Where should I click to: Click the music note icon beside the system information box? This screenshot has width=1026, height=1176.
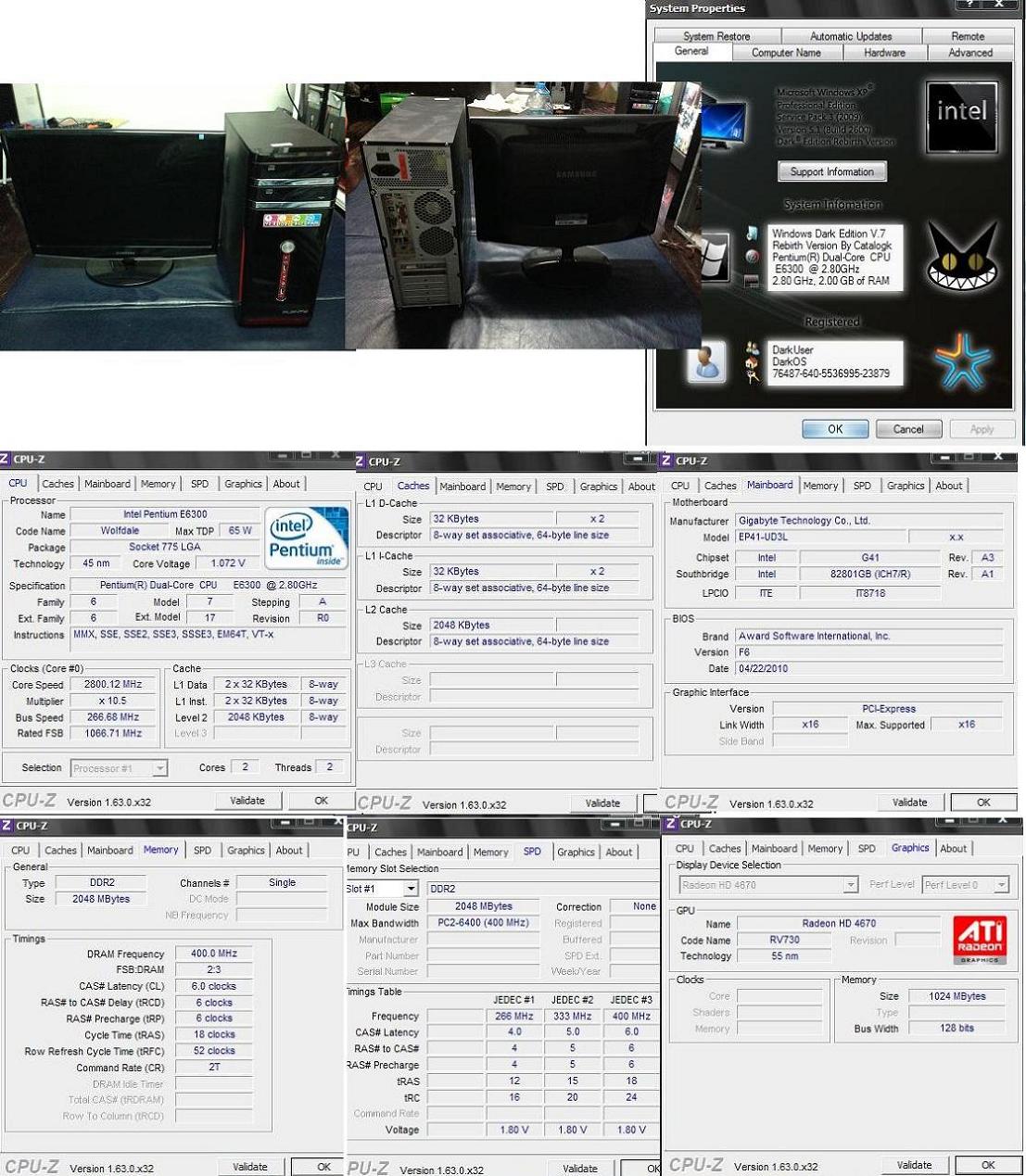(752, 233)
